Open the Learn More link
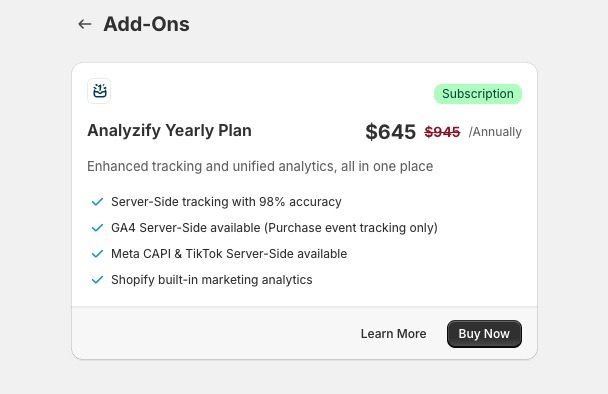This screenshot has width=608, height=394. tap(394, 334)
